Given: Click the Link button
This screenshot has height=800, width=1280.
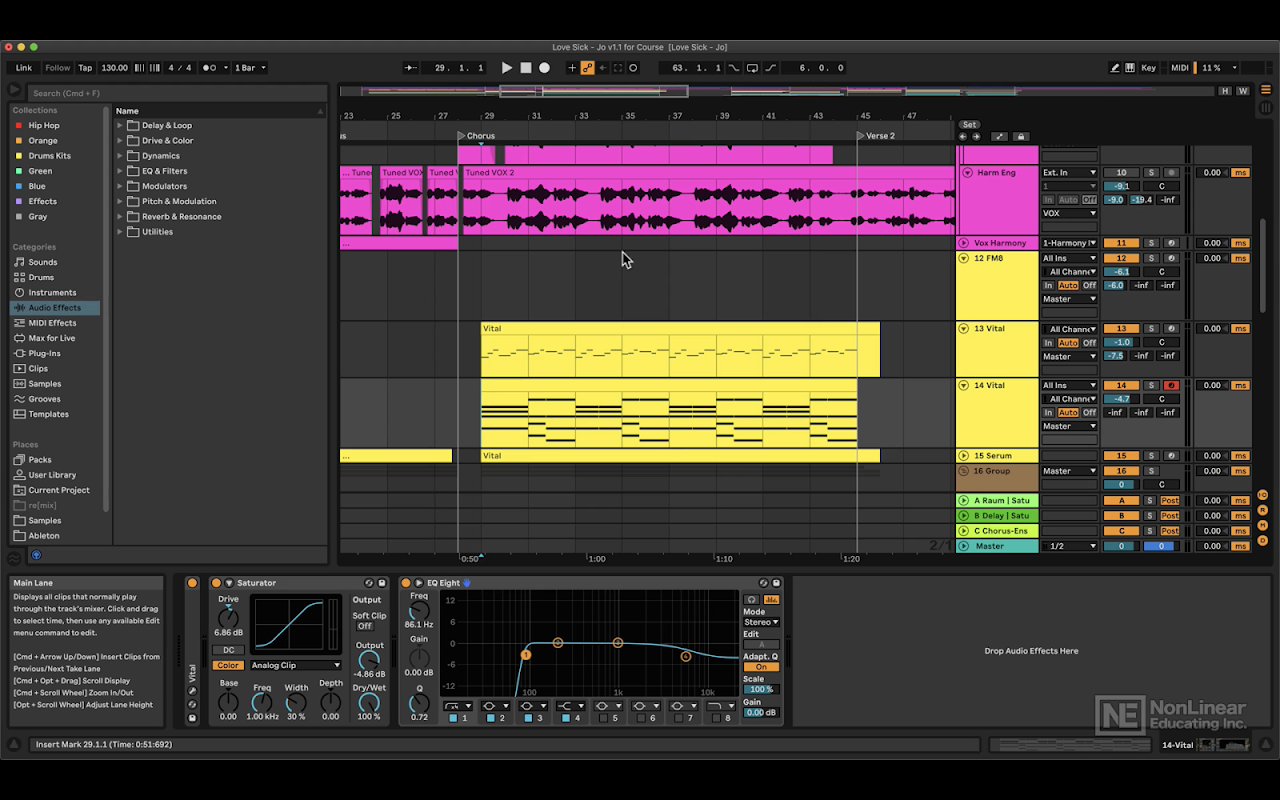Looking at the screenshot, I should pos(24,68).
